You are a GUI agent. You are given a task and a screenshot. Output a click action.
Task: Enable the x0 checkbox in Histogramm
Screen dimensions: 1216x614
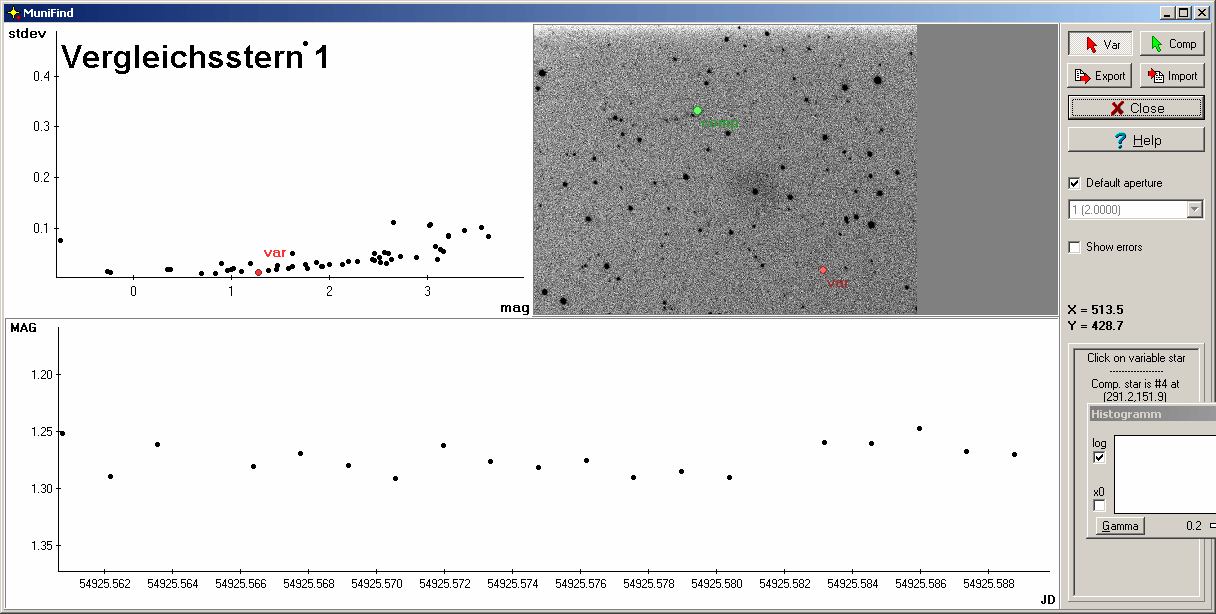(x=1100, y=505)
